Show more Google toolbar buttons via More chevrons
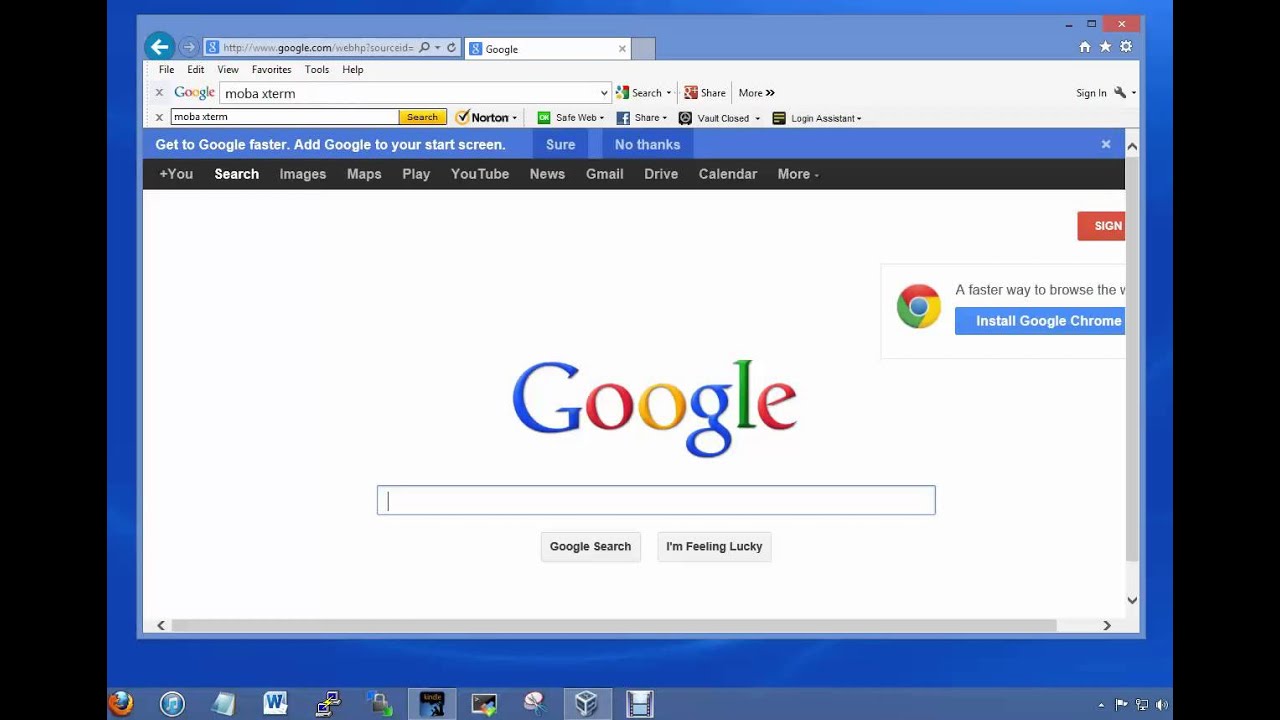This screenshot has width=1280, height=720. tap(757, 93)
